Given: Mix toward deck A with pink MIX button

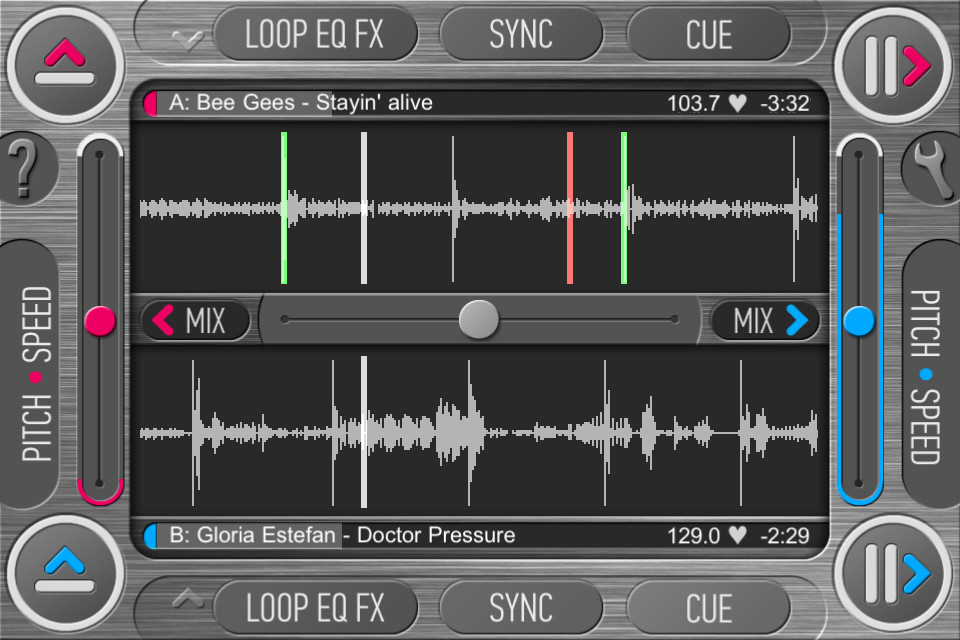Looking at the screenshot, I should (x=195, y=320).
